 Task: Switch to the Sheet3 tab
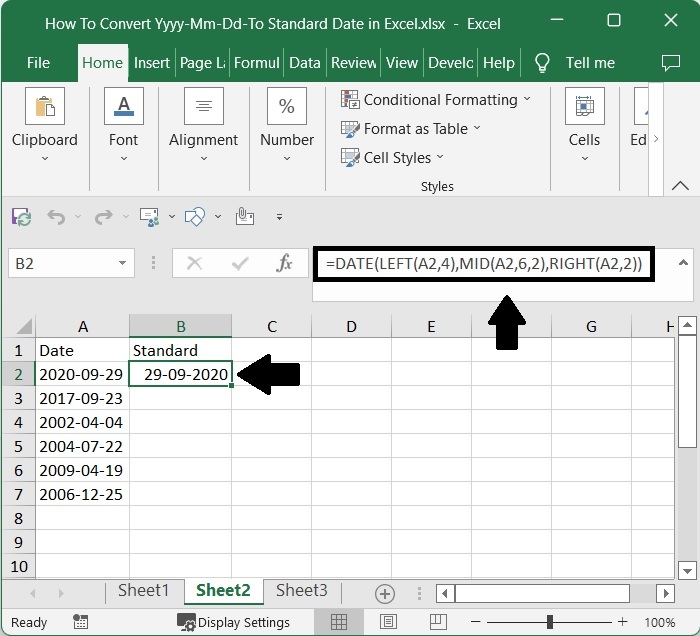coord(301,591)
